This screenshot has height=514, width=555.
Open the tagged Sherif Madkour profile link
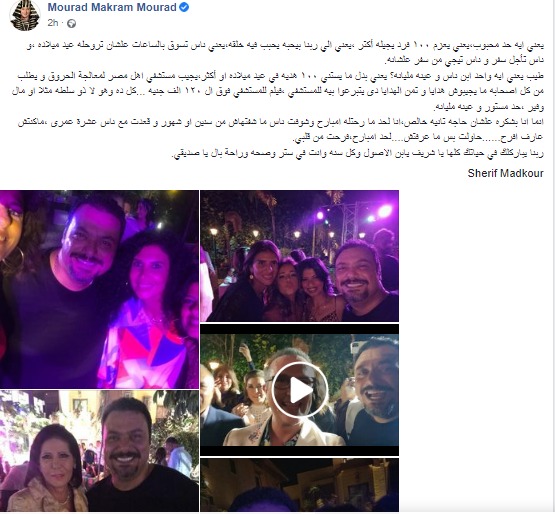click(x=505, y=173)
